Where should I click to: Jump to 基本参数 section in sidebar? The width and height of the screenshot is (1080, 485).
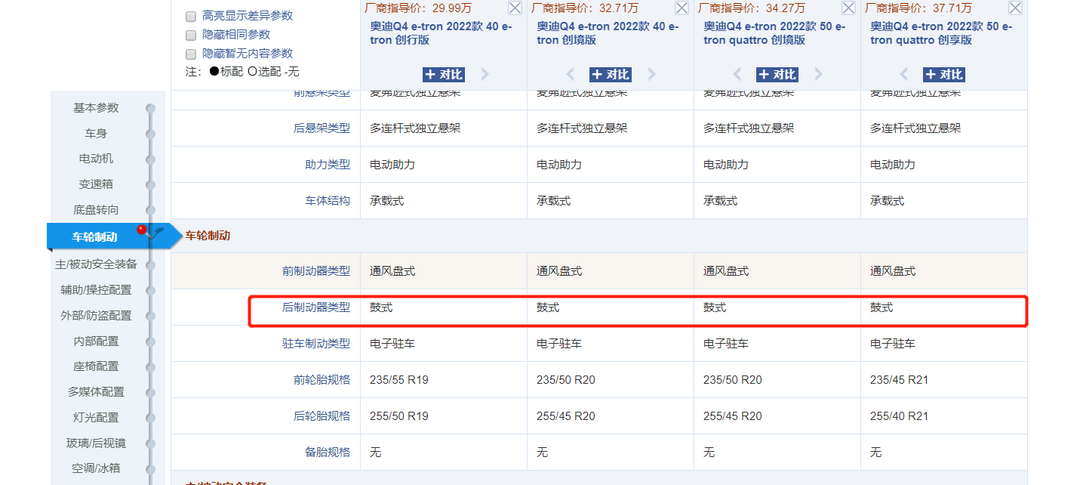(x=96, y=108)
